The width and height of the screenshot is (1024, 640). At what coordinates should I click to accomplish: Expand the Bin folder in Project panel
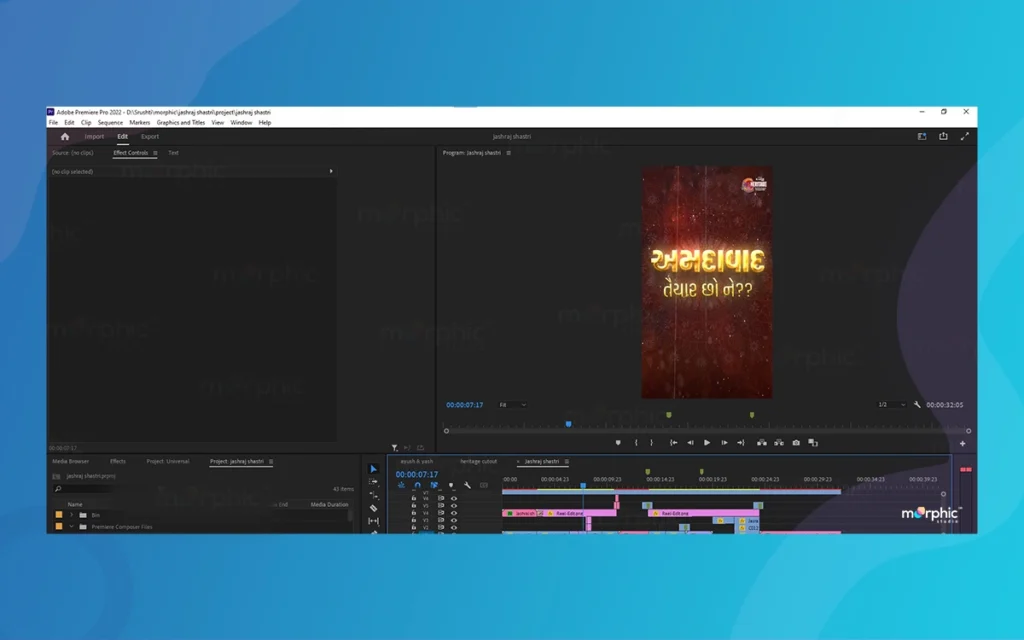(x=71, y=515)
